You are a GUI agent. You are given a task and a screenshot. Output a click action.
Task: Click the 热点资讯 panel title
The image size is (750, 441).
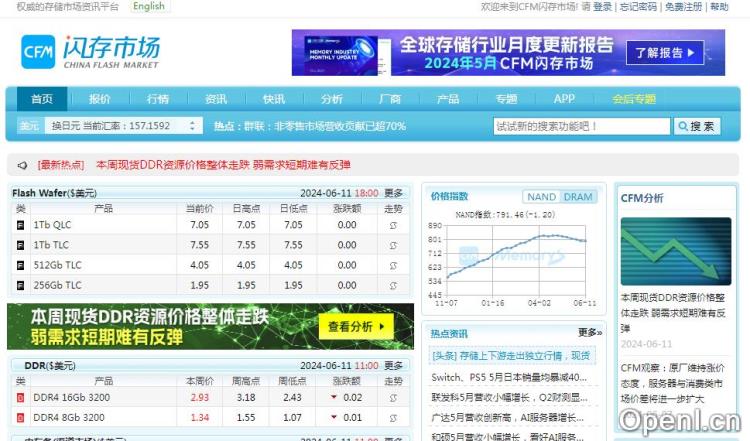click(449, 334)
